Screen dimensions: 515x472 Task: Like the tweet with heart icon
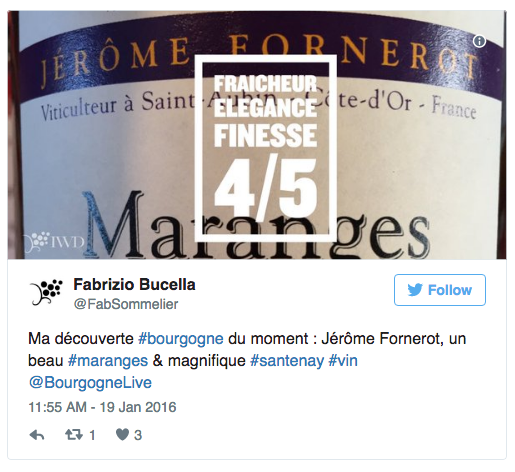(122, 434)
